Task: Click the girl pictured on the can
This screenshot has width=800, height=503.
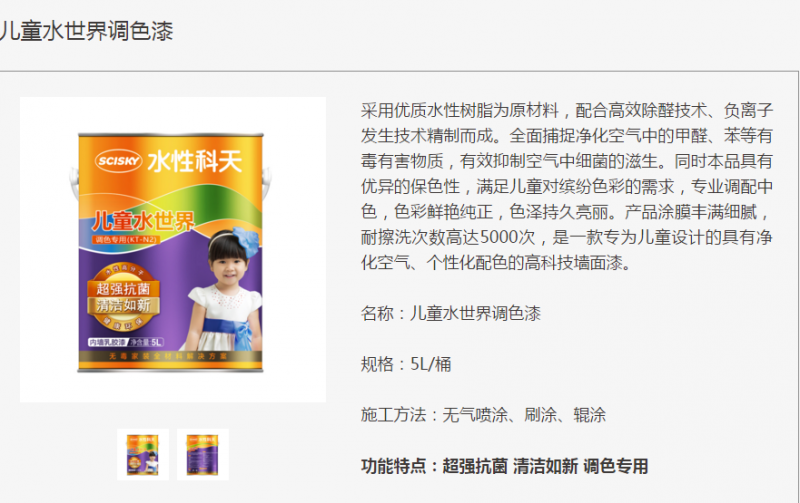Action: (x=224, y=289)
